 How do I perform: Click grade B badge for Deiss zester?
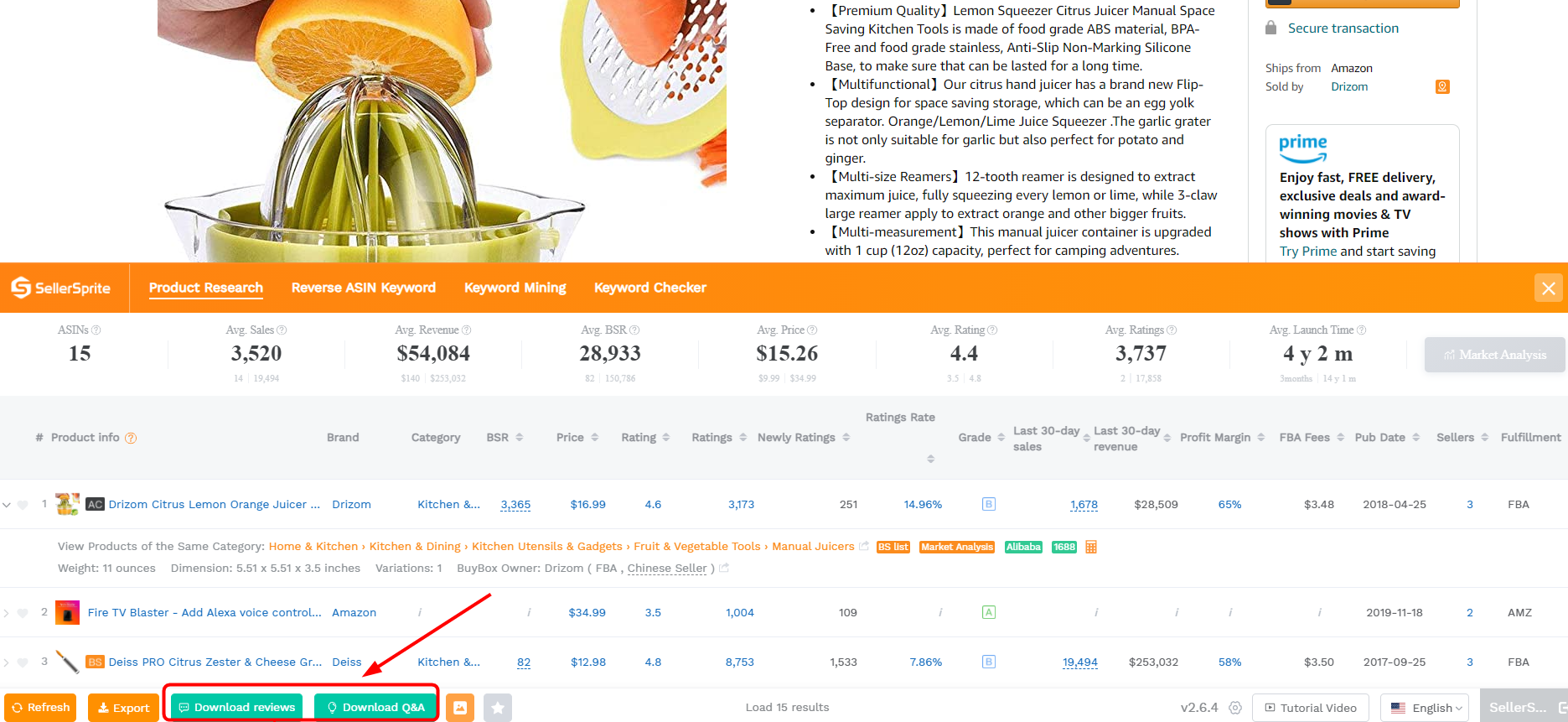point(989,662)
